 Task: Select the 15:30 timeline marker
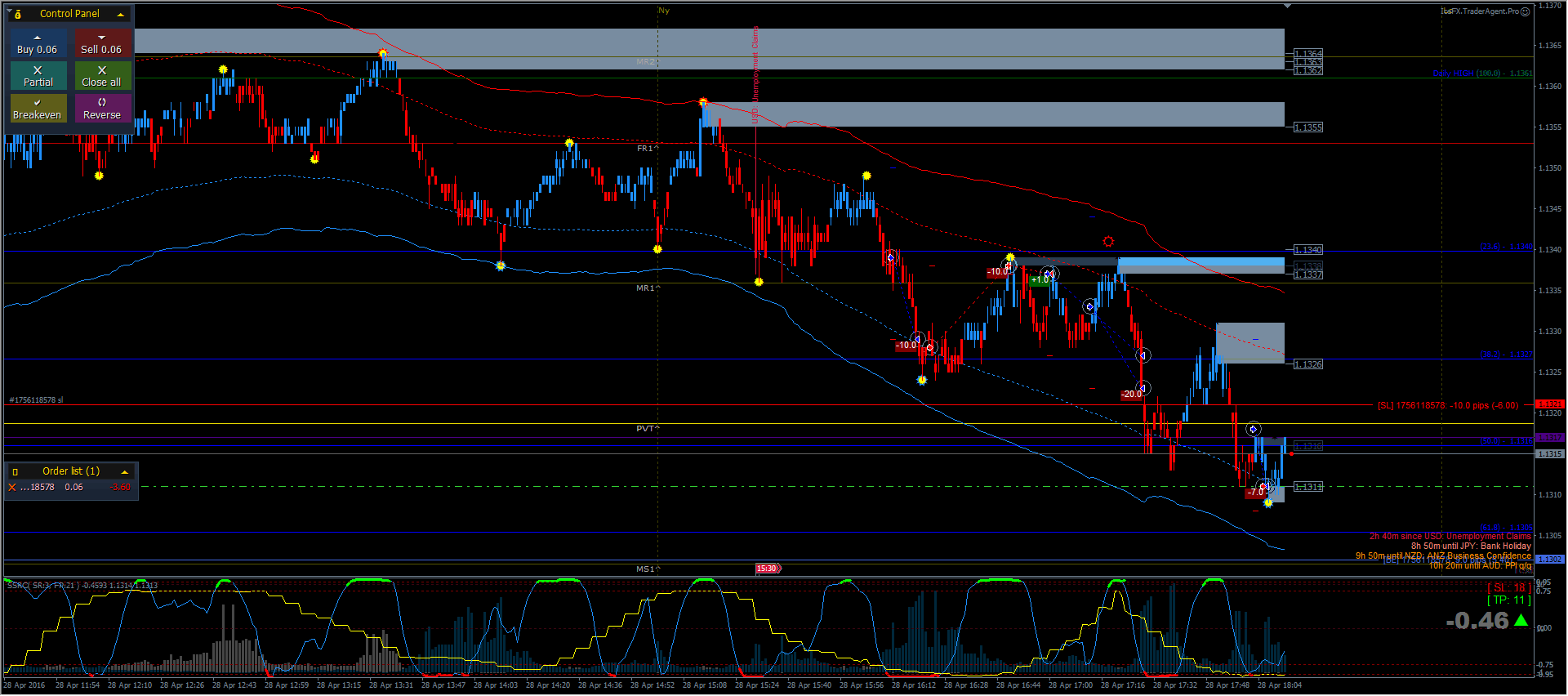tap(768, 569)
